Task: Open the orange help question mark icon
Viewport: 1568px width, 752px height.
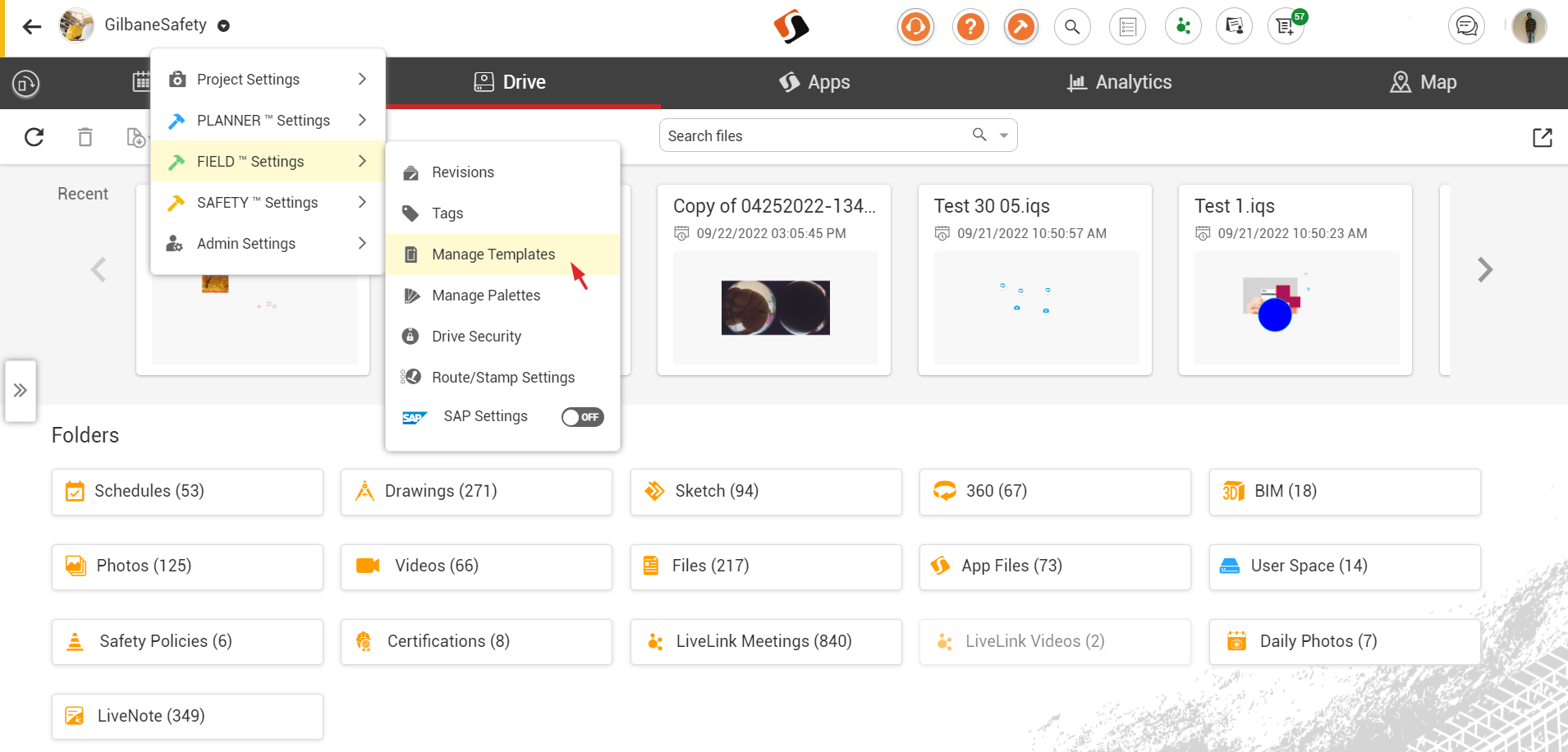Action: pos(970,27)
